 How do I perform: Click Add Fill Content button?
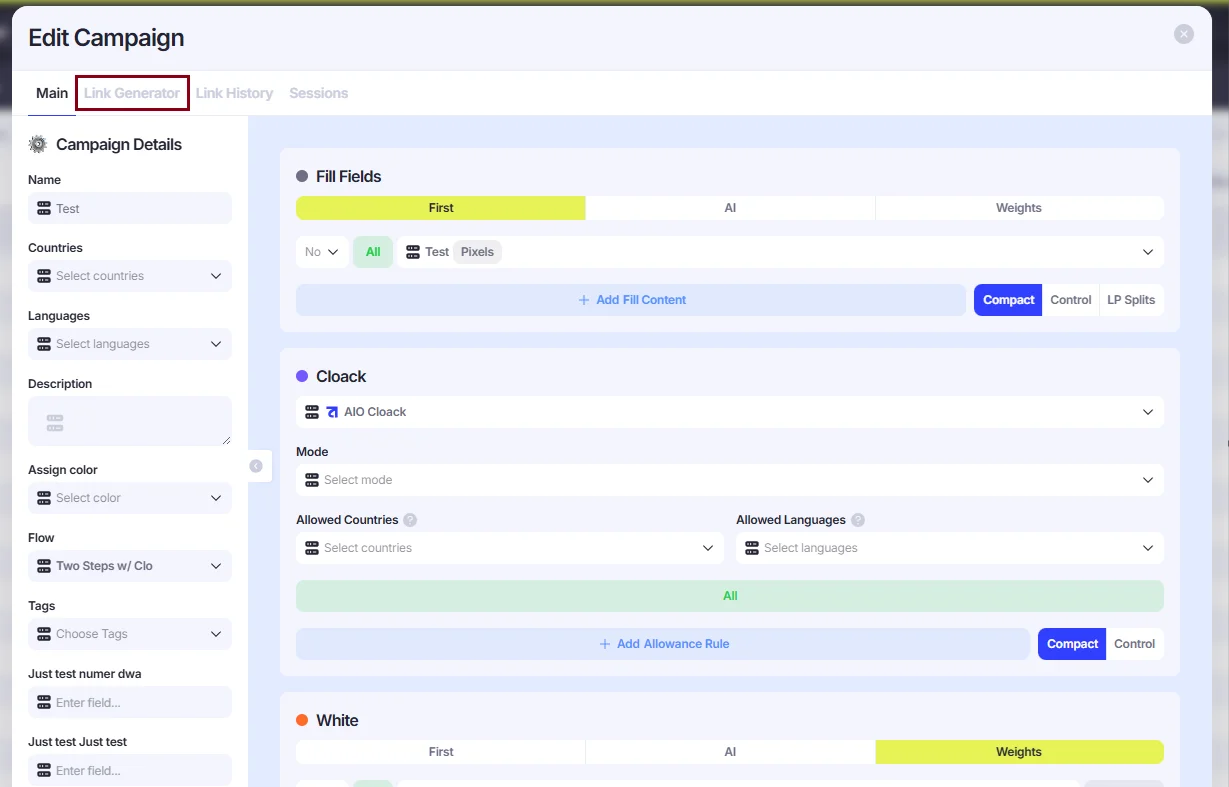(631, 300)
